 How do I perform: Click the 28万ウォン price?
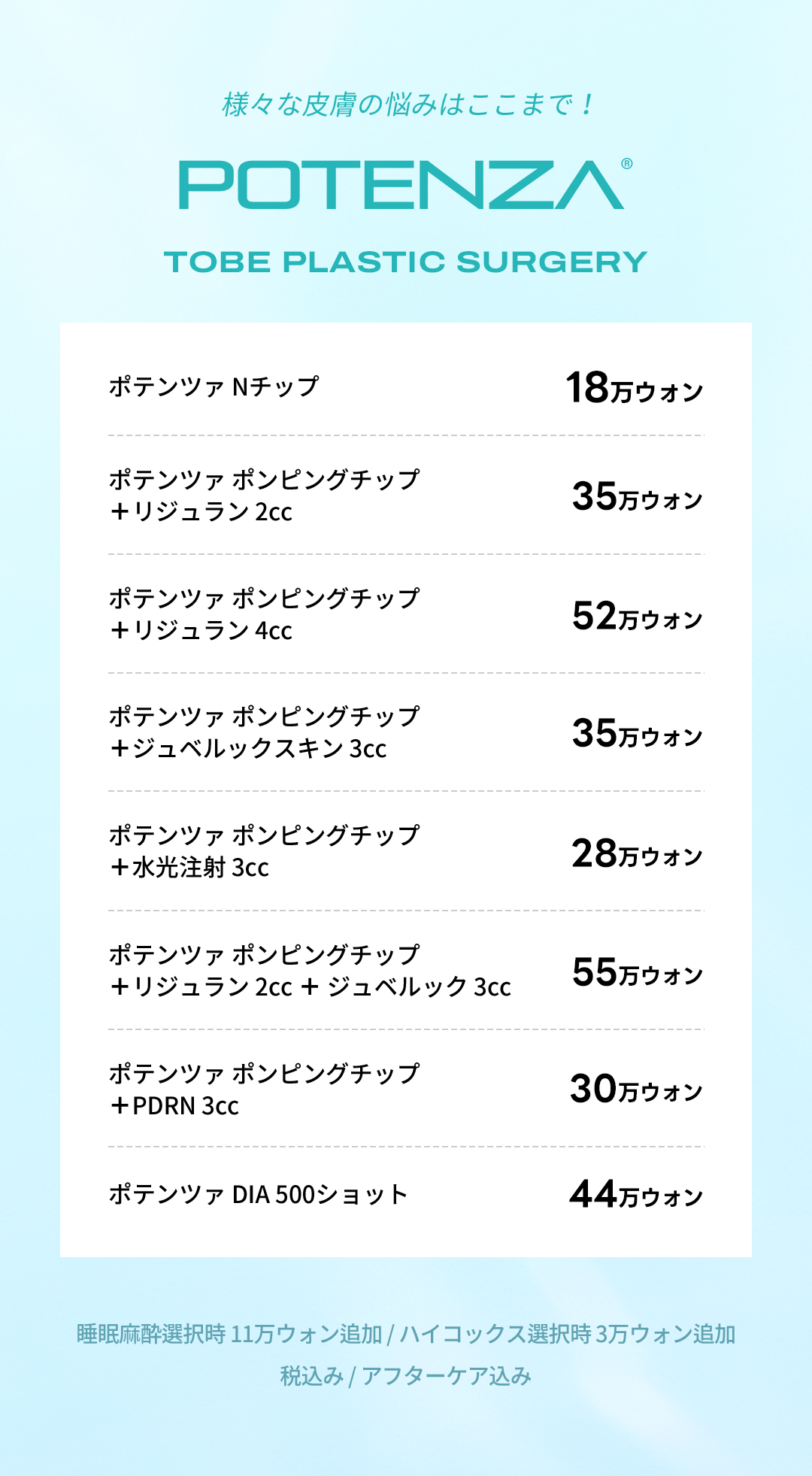pos(637,853)
